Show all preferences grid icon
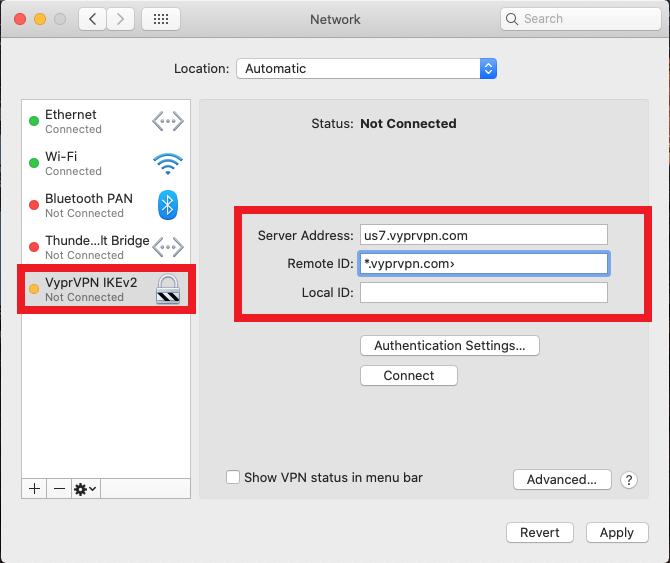The image size is (670, 563). point(161,19)
